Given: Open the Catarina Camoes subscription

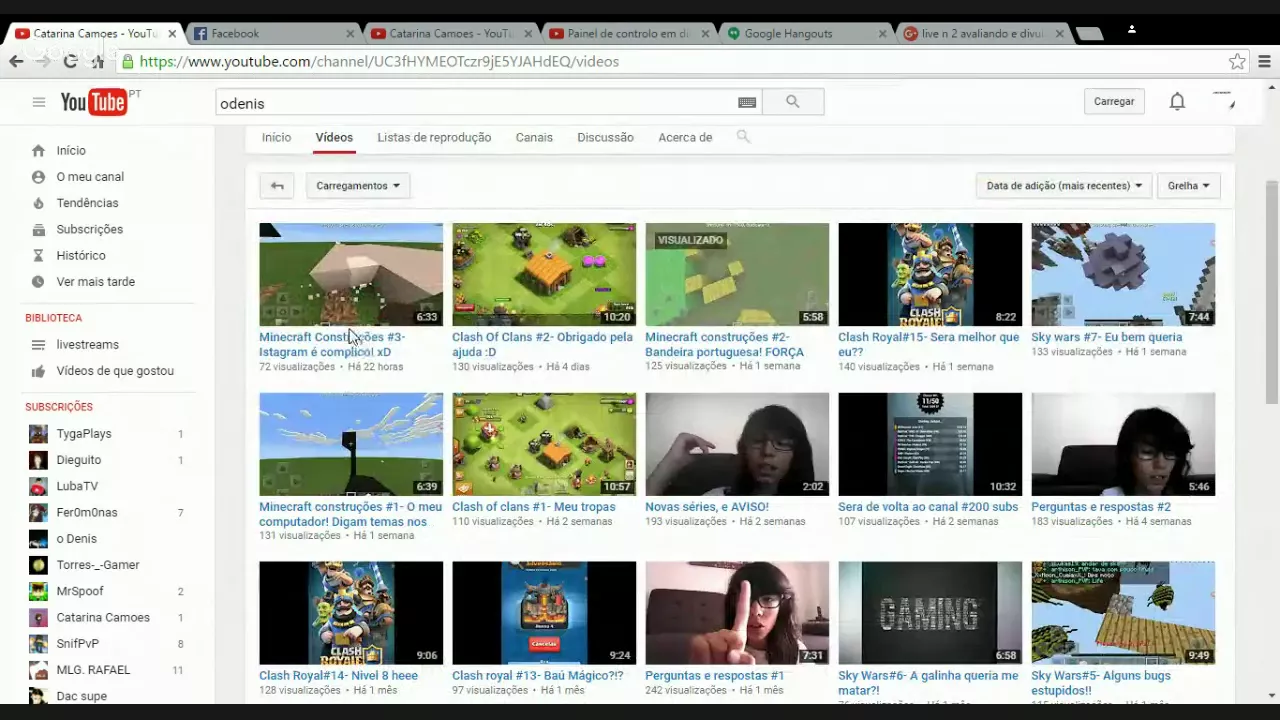Looking at the screenshot, I should (105, 617).
